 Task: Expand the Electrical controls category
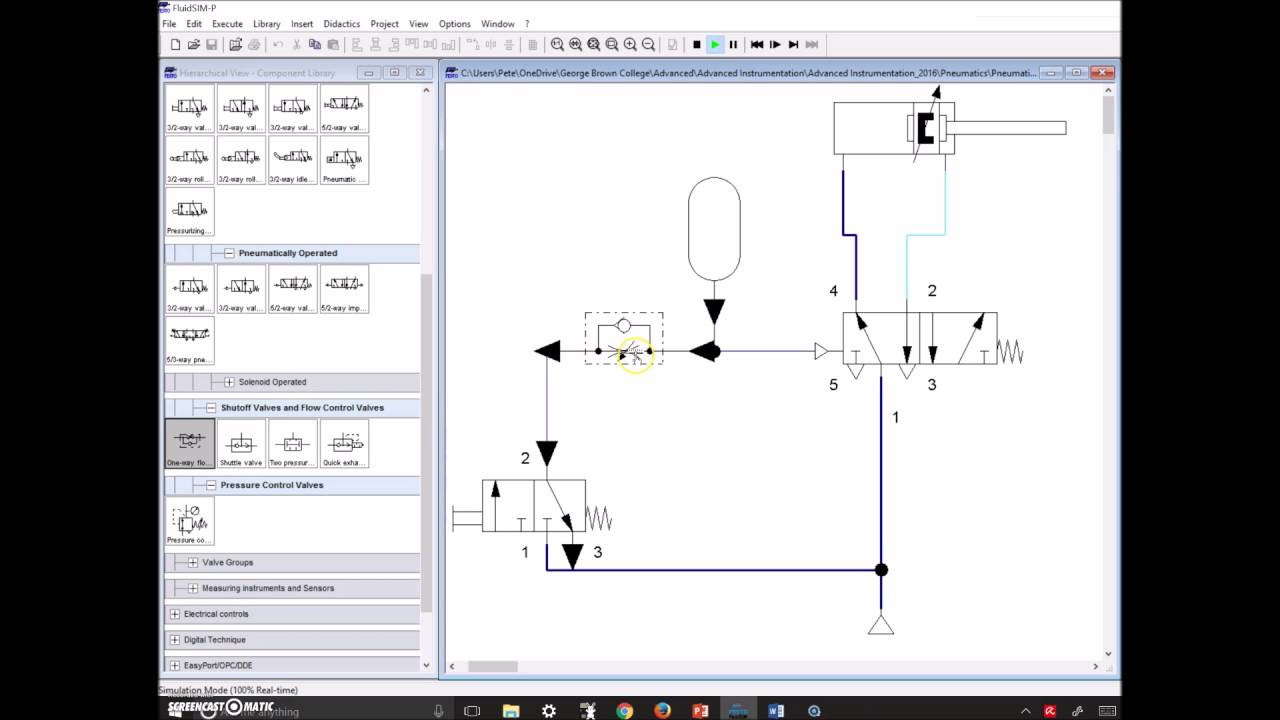click(175, 614)
